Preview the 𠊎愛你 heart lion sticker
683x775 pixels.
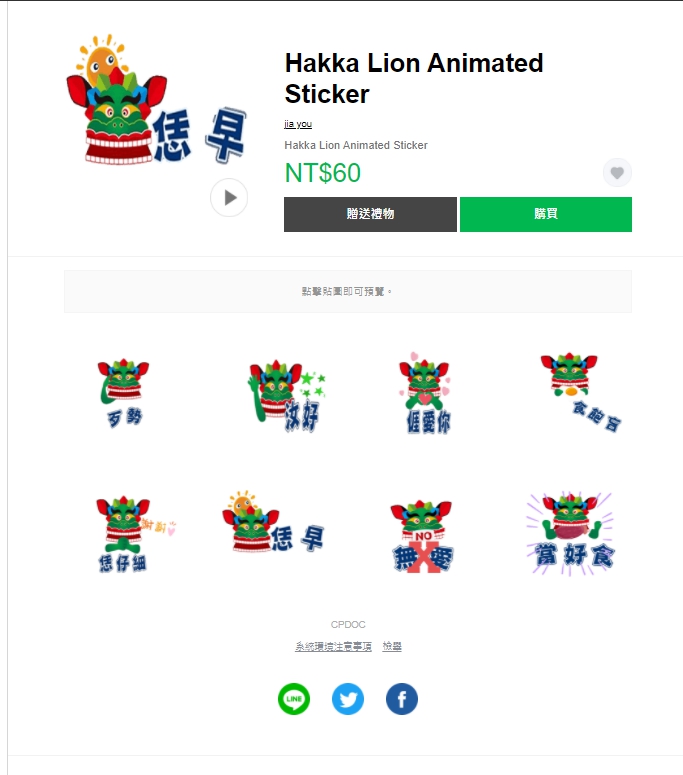pyautogui.click(x=426, y=393)
